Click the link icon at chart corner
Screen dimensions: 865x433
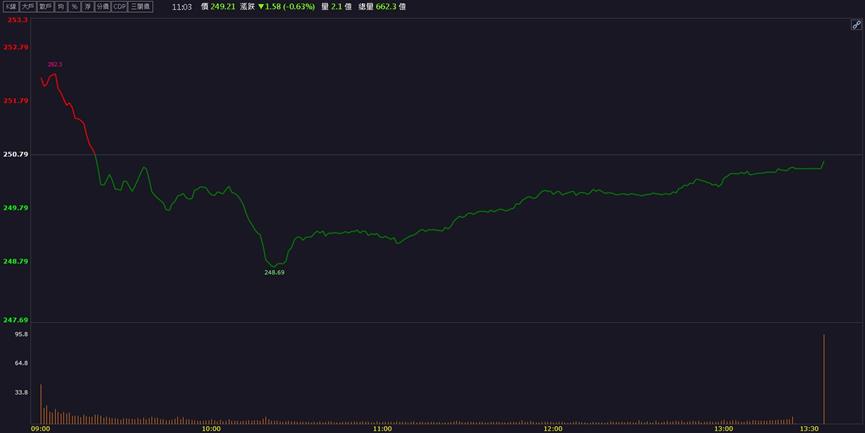click(x=856, y=25)
